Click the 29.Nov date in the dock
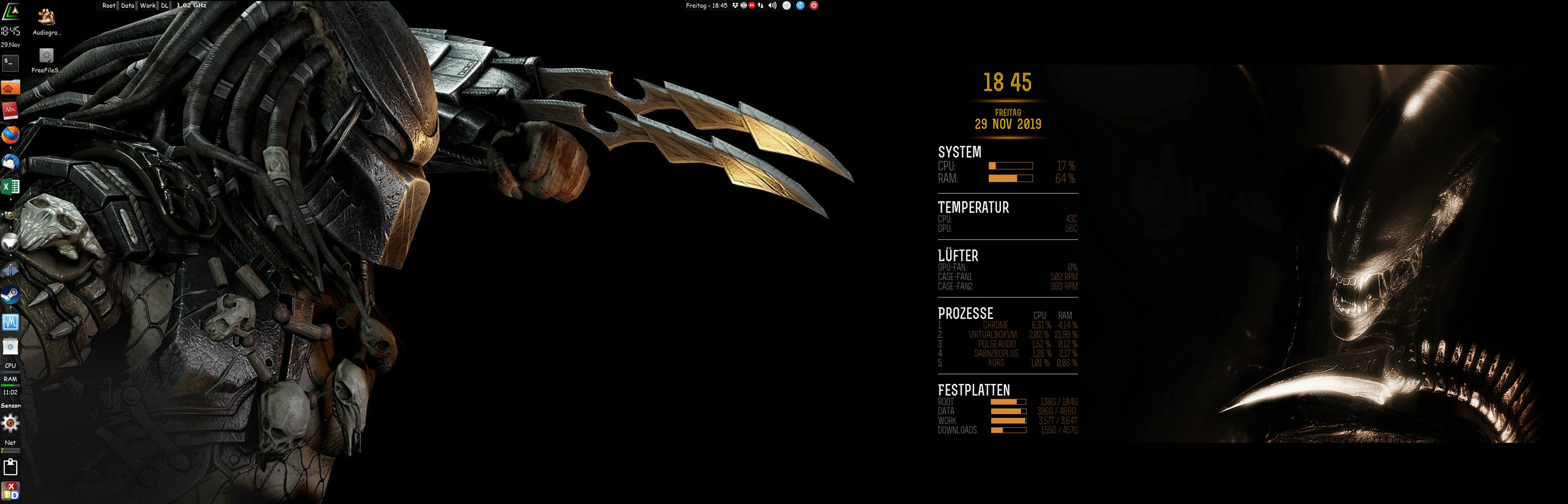This screenshot has width=1568, height=504. 10,45
